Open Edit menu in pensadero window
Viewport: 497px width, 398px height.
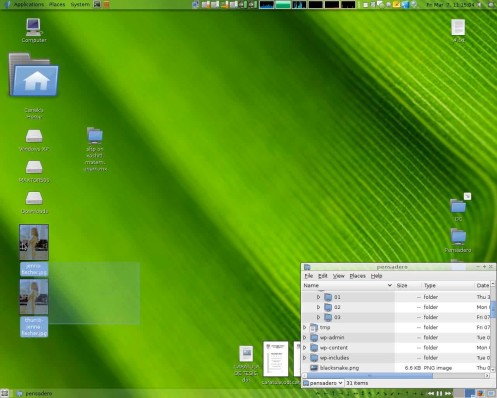[323, 276]
